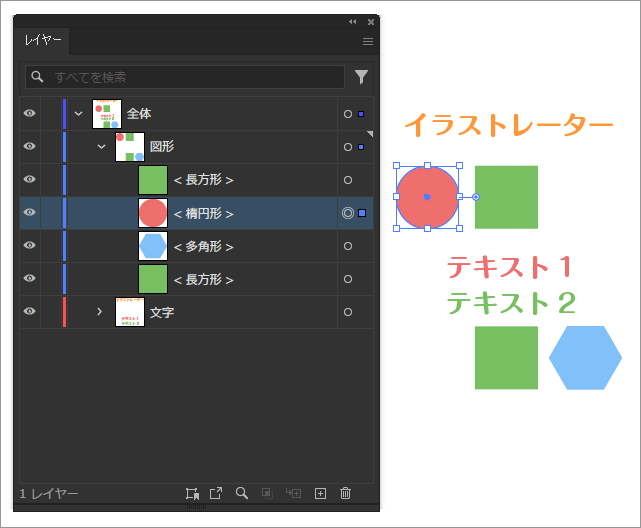Select the <多角形> row label
The image size is (641, 528).
pos(204,246)
